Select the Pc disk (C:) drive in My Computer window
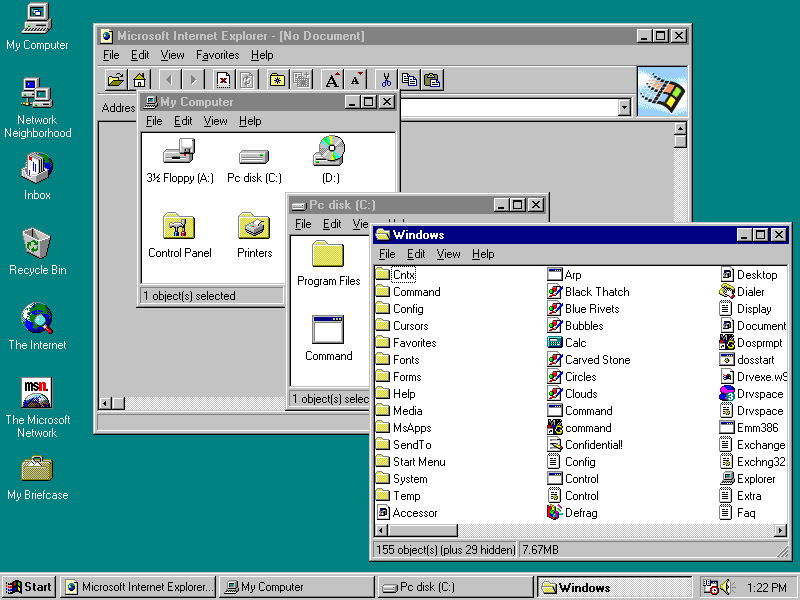The image size is (800, 600). pos(254,156)
